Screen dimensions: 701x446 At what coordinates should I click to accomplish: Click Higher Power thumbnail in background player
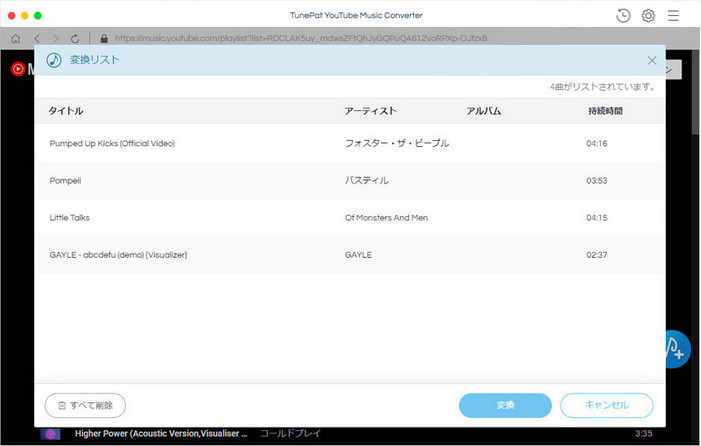click(50, 433)
